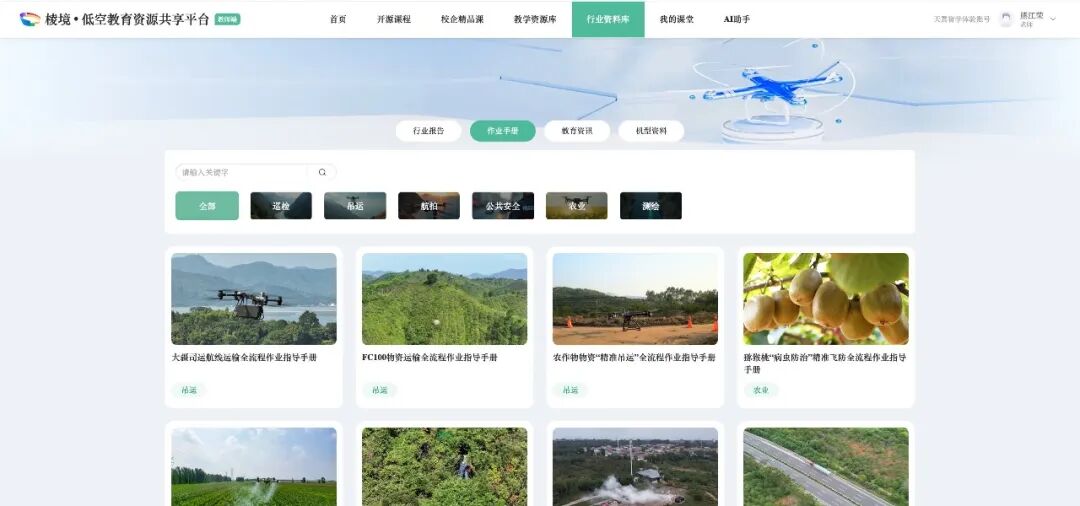Open the FC100物资运输 manual thumbnail
This screenshot has height=506, width=1080.
[x=444, y=299]
